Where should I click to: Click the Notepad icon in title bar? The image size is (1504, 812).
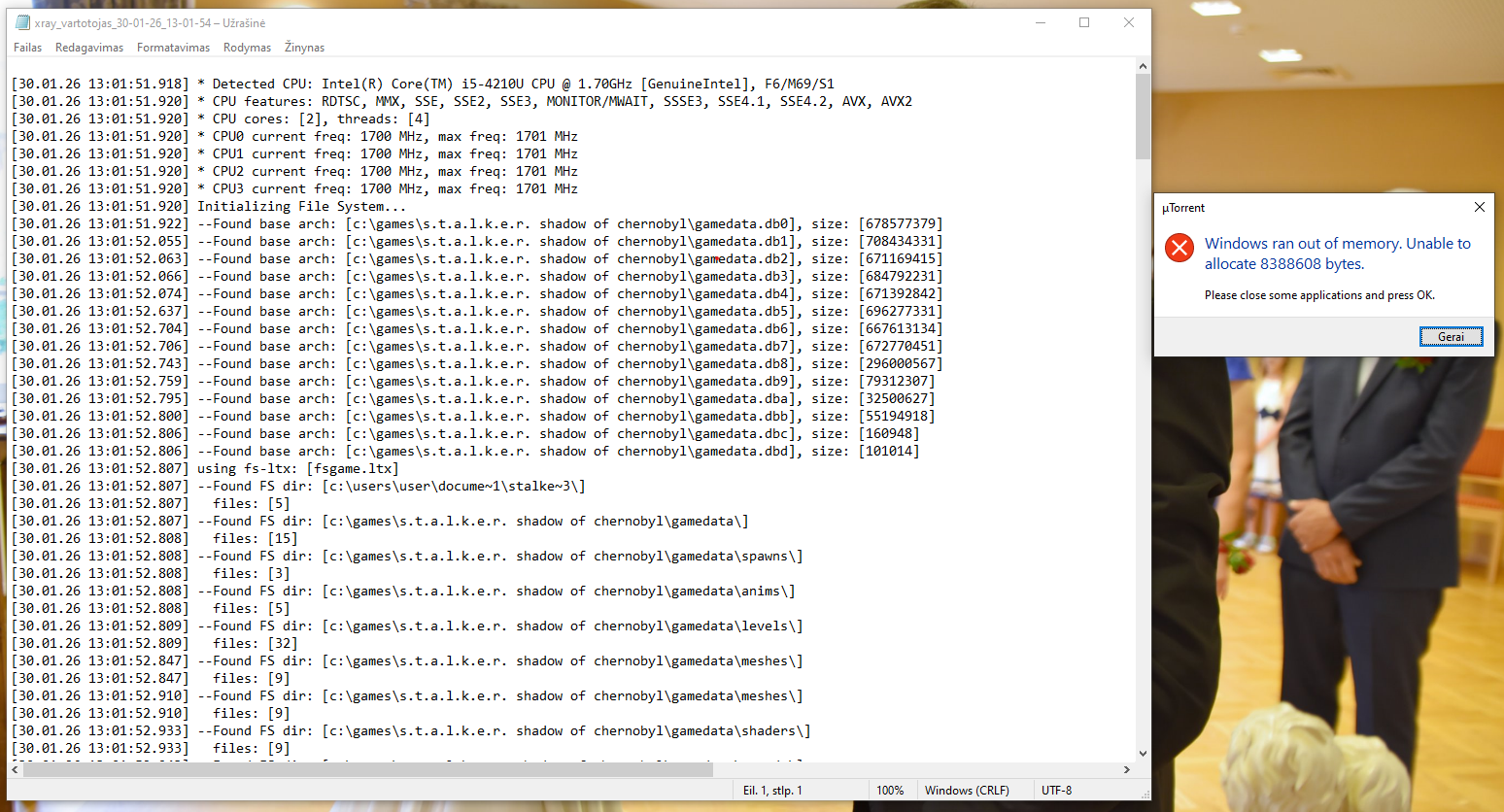tap(22, 22)
